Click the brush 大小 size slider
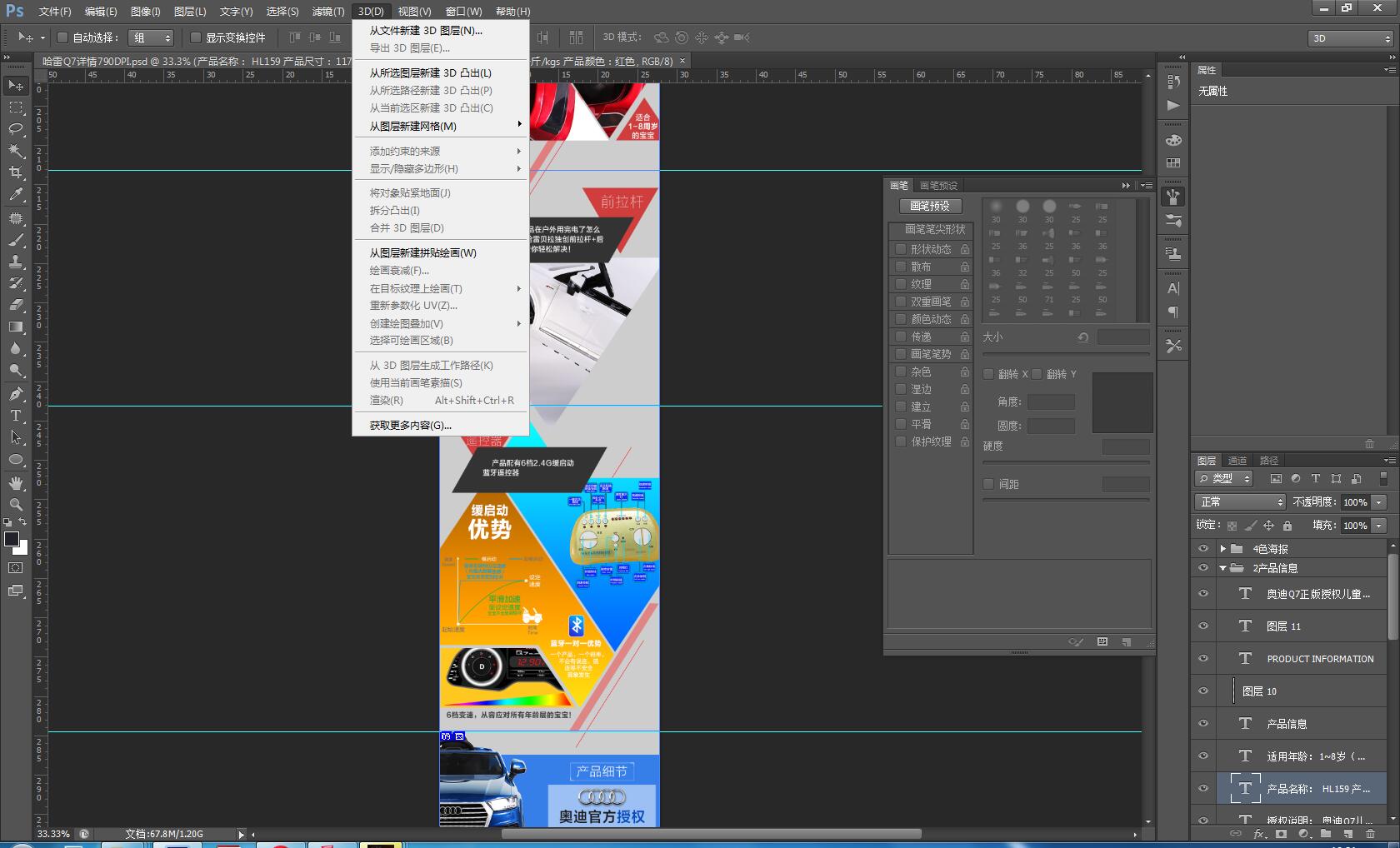 click(1066, 354)
